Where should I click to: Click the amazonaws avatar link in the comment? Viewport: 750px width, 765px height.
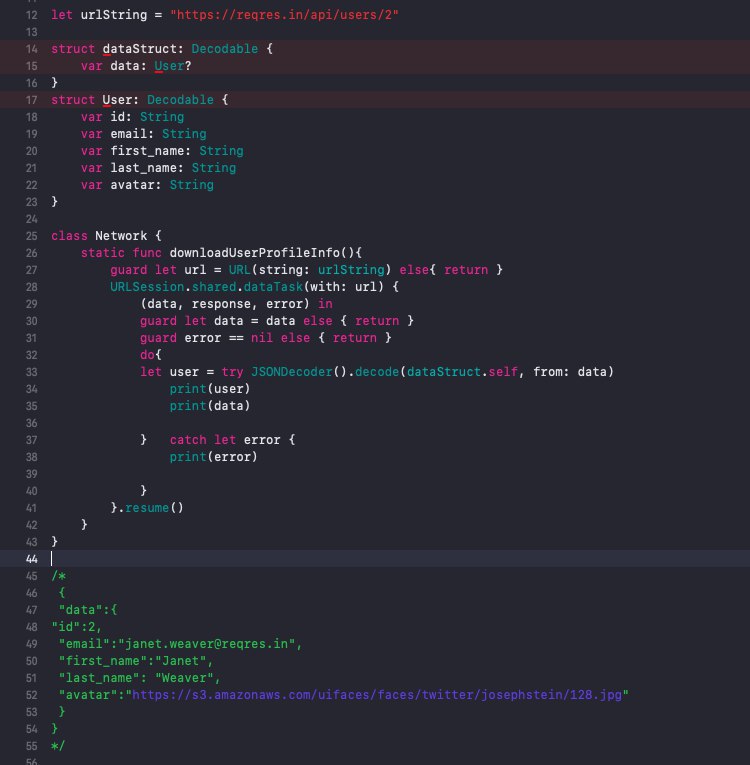tap(377, 695)
